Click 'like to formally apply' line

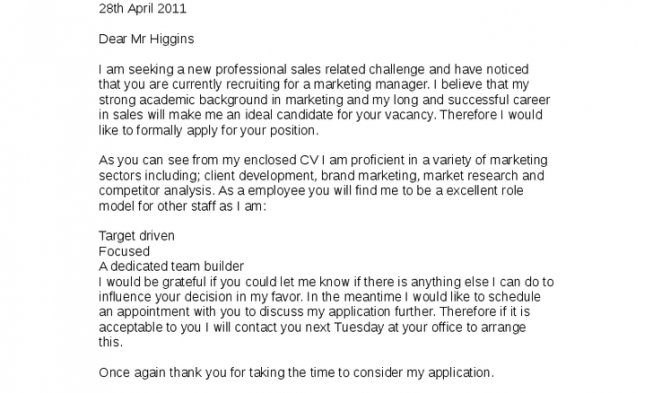click(209, 131)
